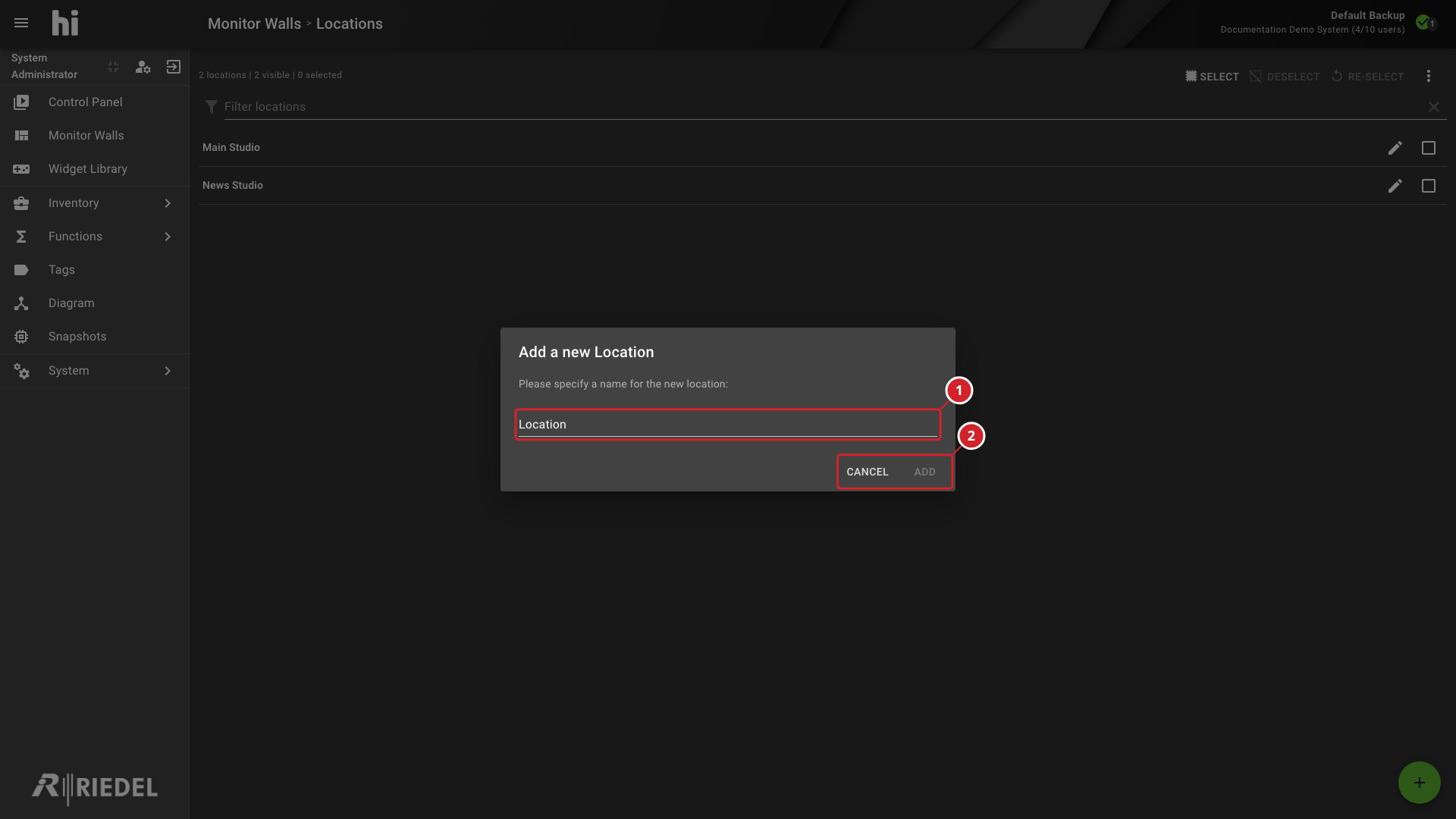Open the three-dot more options menu

1429,76
